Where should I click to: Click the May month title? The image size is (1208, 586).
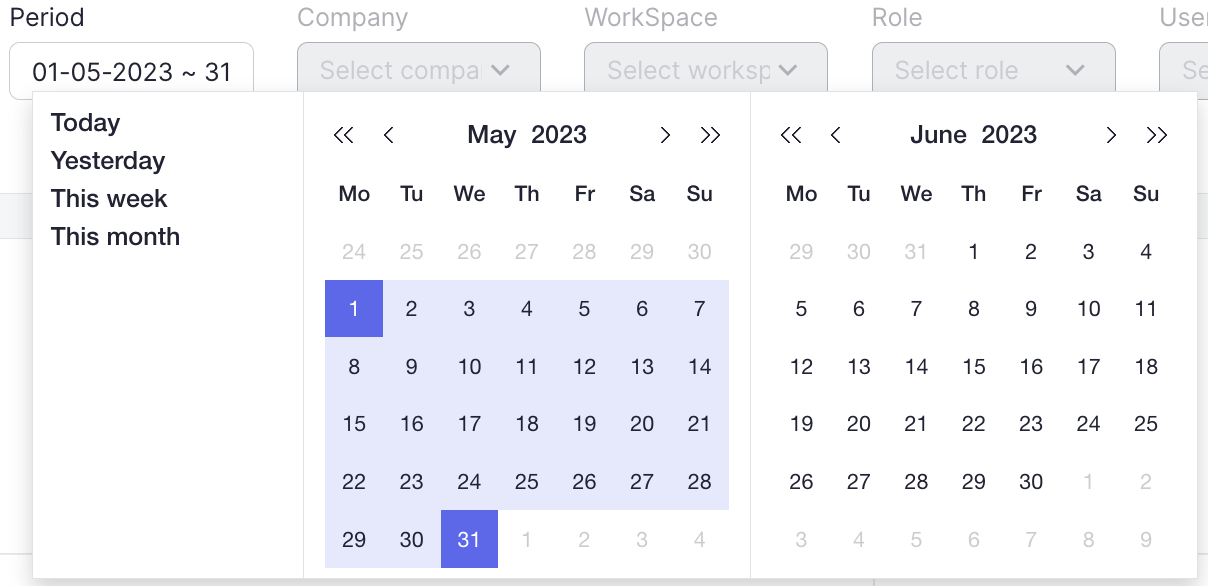(491, 135)
